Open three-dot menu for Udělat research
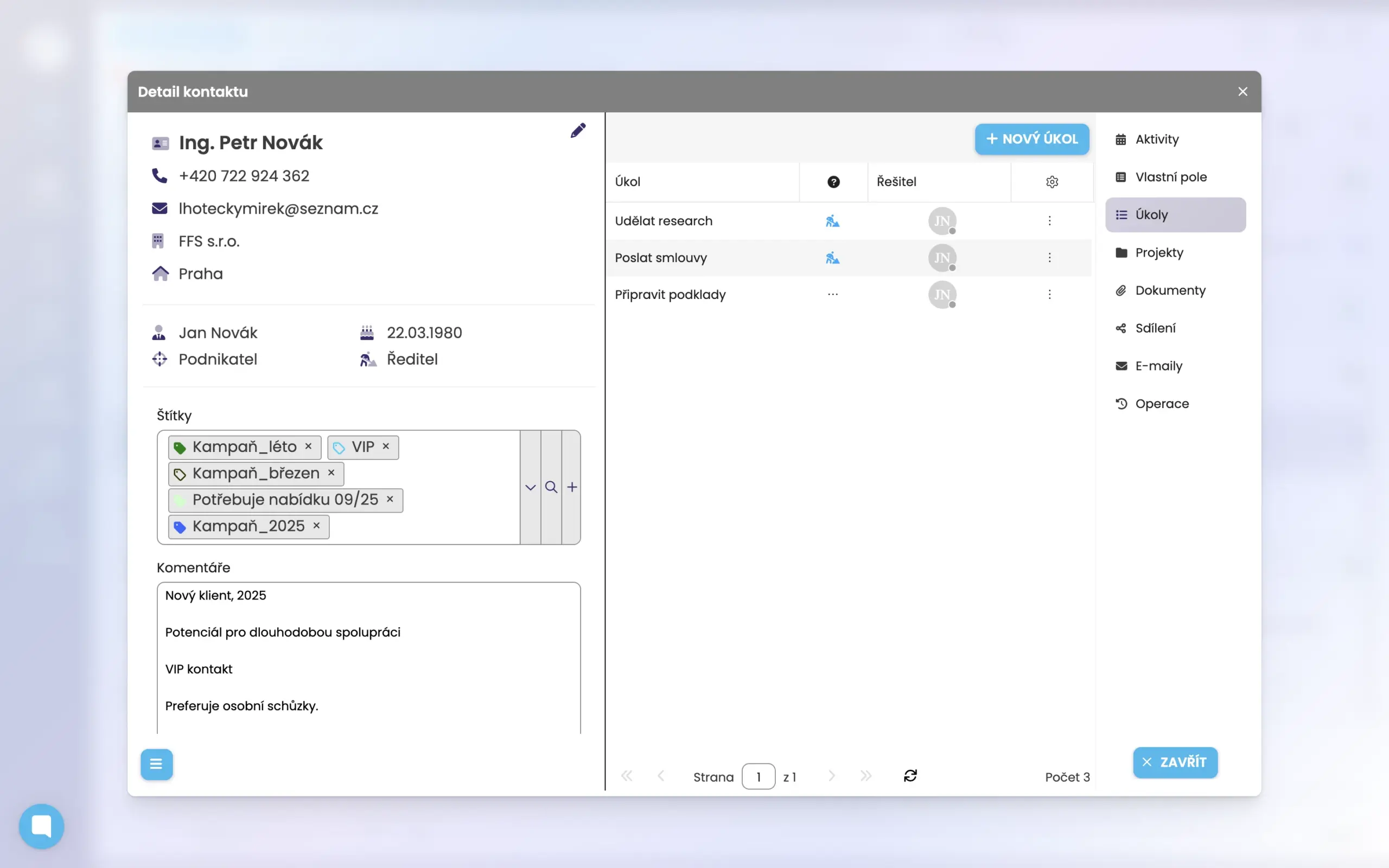The height and width of the screenshot is (868, 1389). pyautogui.click(x=1049, y=221)
